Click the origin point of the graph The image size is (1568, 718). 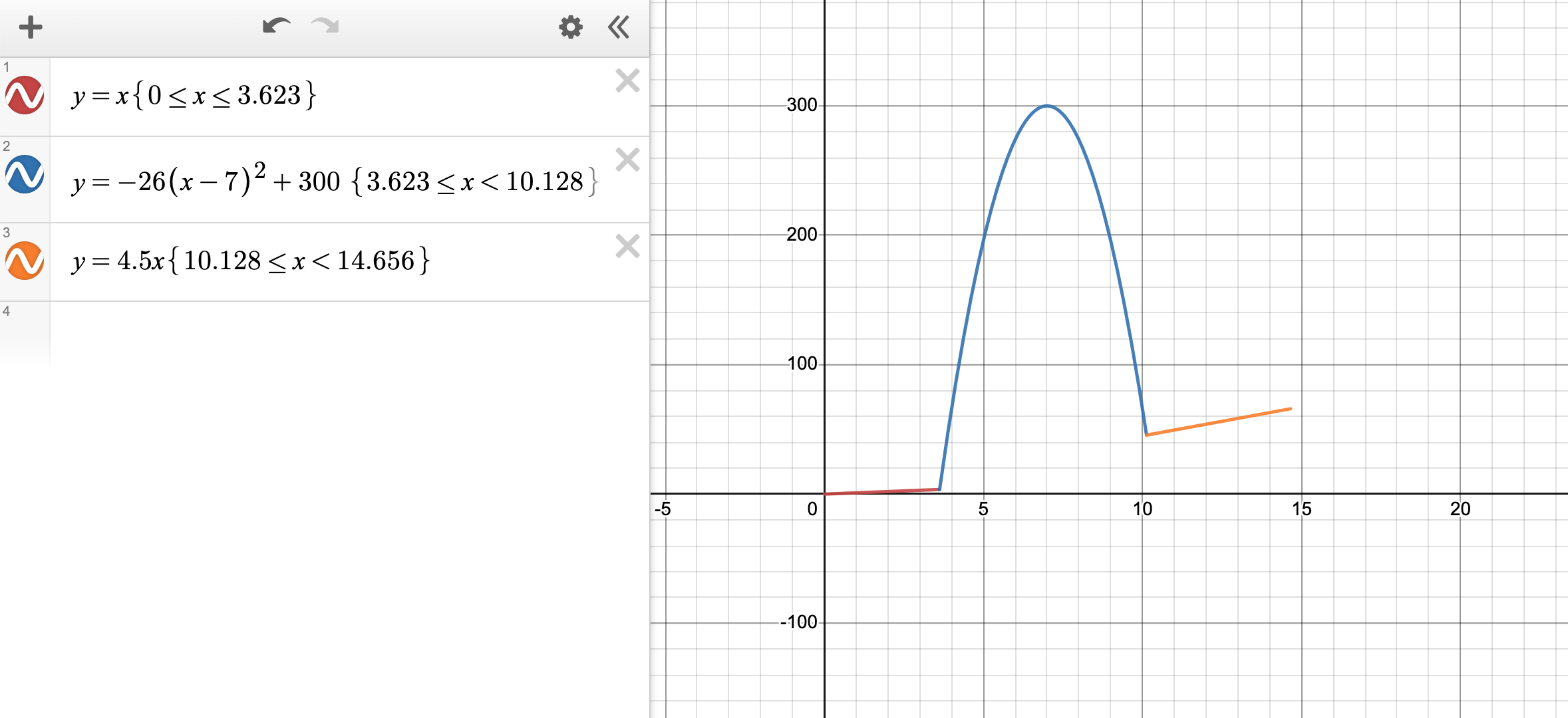[x=824, y=493]
